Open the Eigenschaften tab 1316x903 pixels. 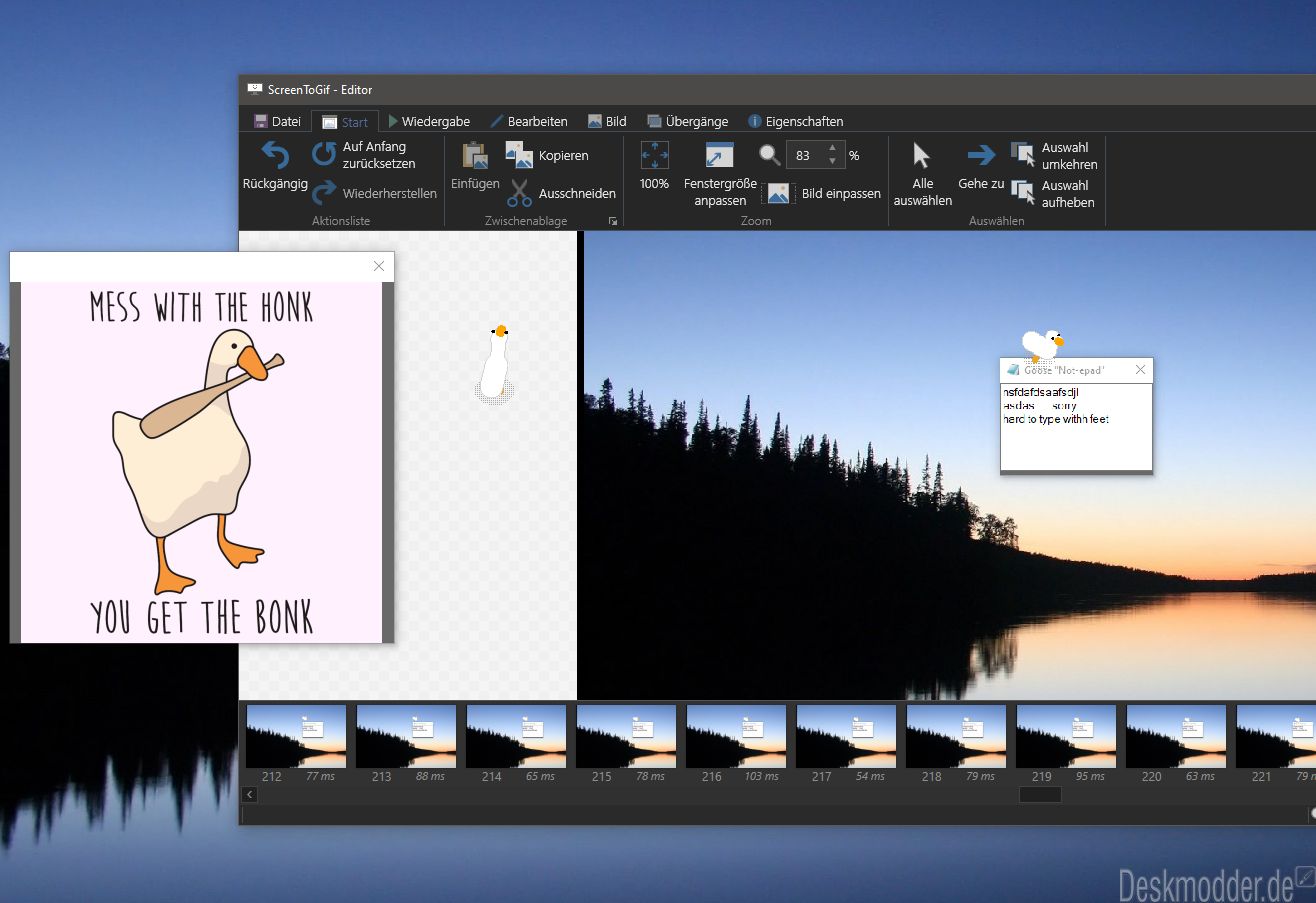pos(796,121)
